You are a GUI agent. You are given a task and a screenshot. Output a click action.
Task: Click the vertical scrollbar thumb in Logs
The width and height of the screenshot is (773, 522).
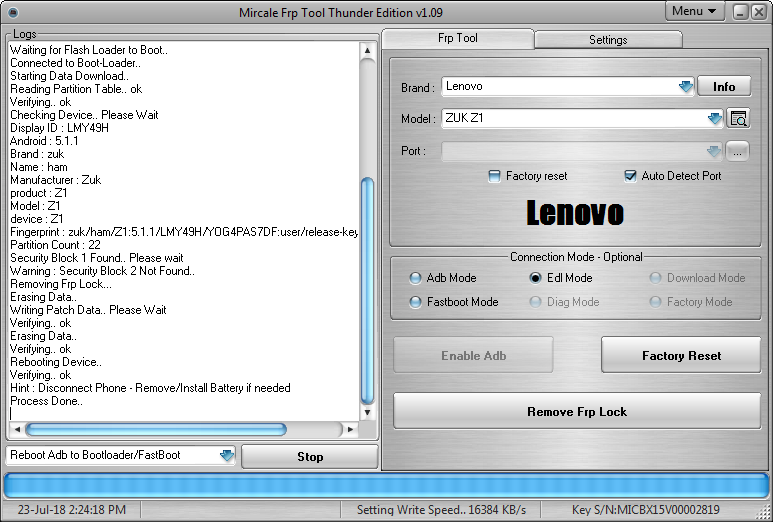(367, 291)
